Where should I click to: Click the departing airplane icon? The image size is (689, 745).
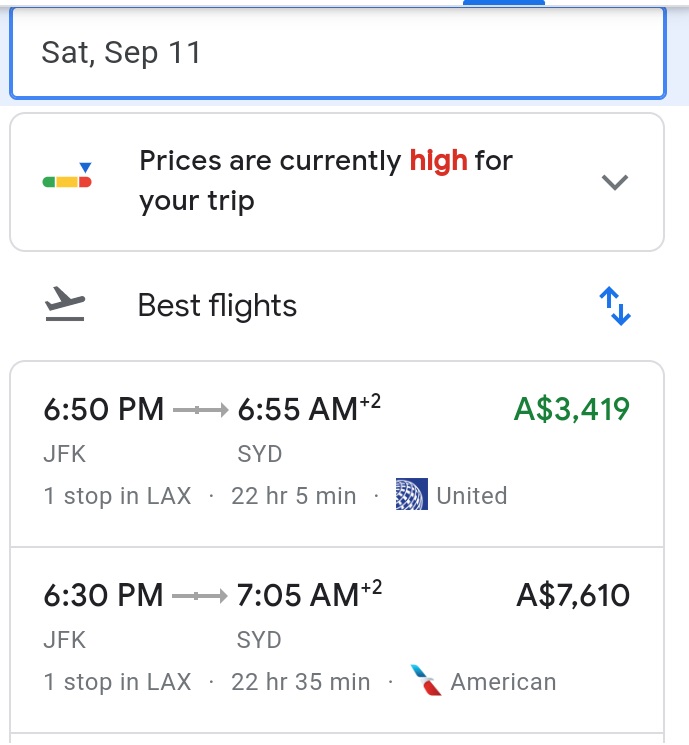66,305
